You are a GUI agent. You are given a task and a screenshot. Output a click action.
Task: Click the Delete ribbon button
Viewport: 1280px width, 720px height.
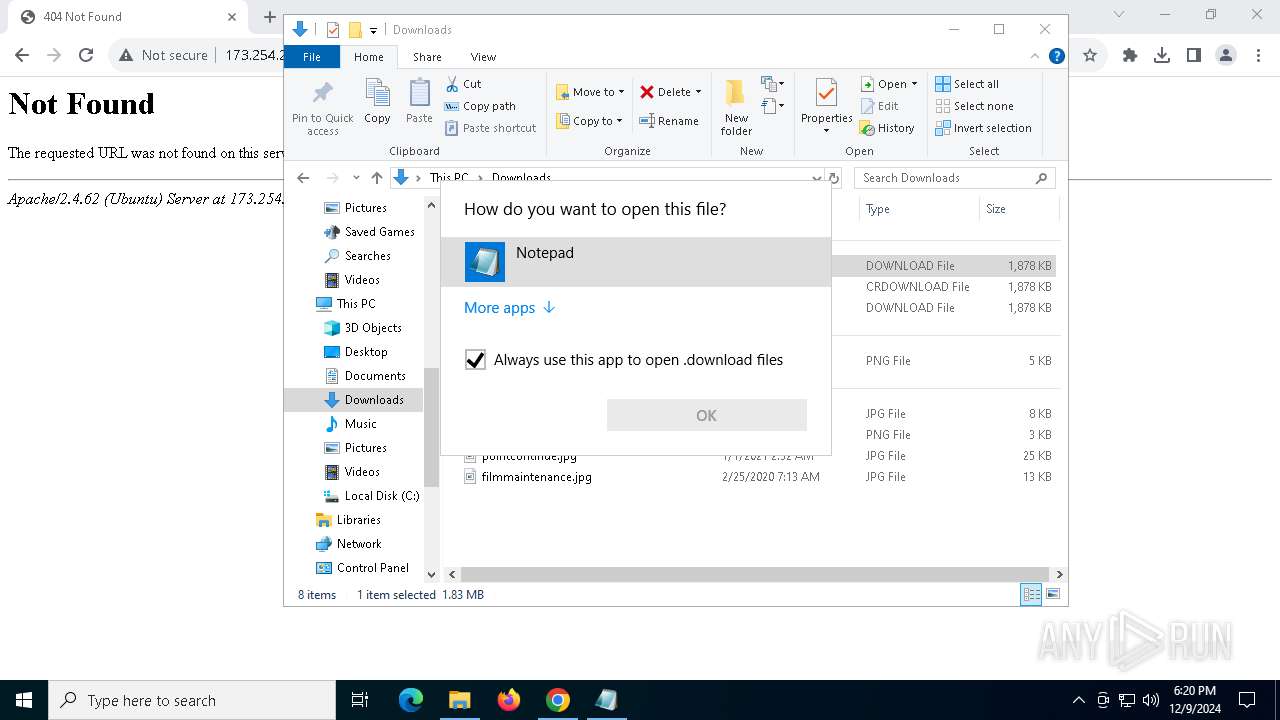[670, 92]
